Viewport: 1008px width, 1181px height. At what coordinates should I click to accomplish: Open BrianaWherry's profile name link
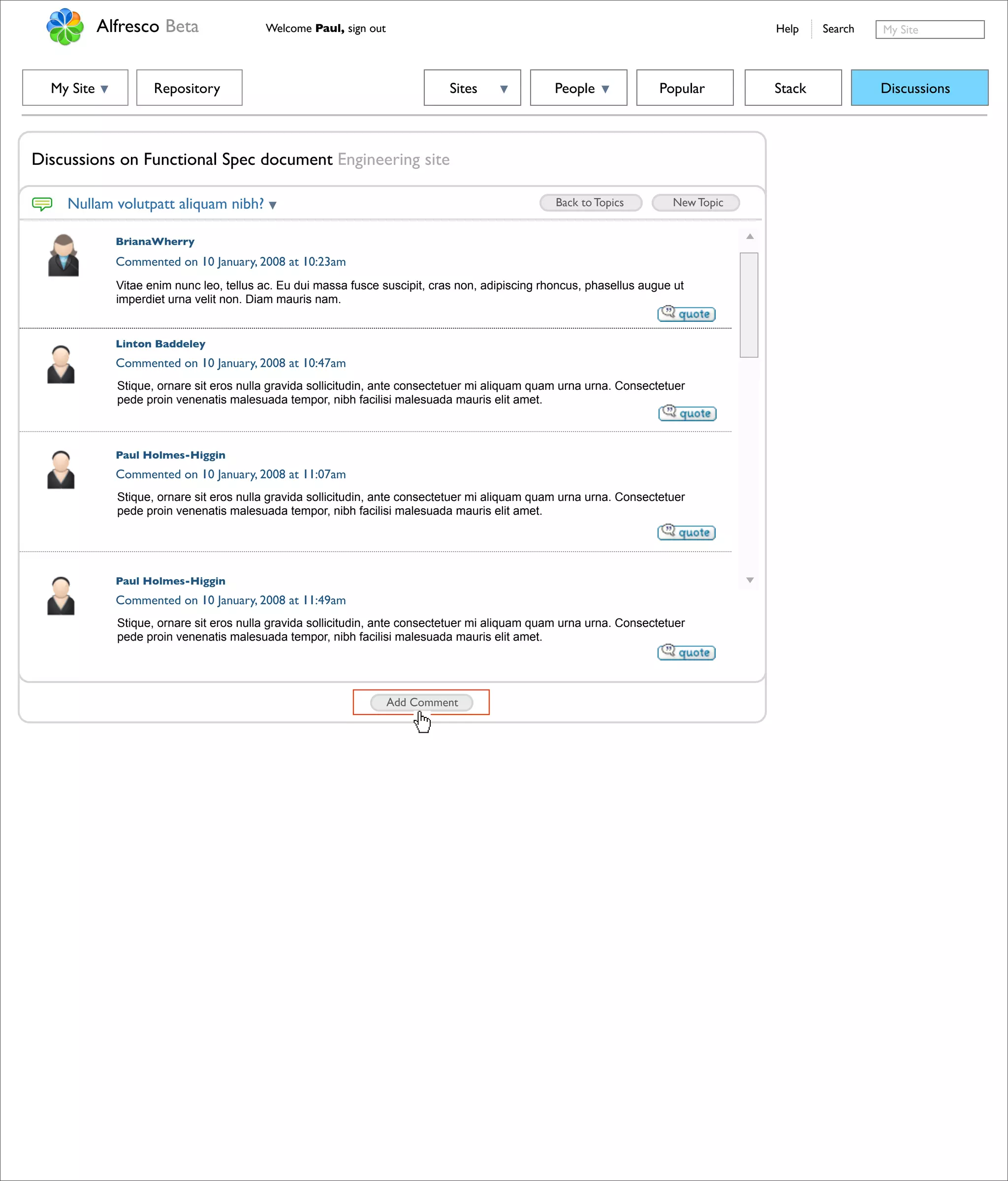coord(155,241)
